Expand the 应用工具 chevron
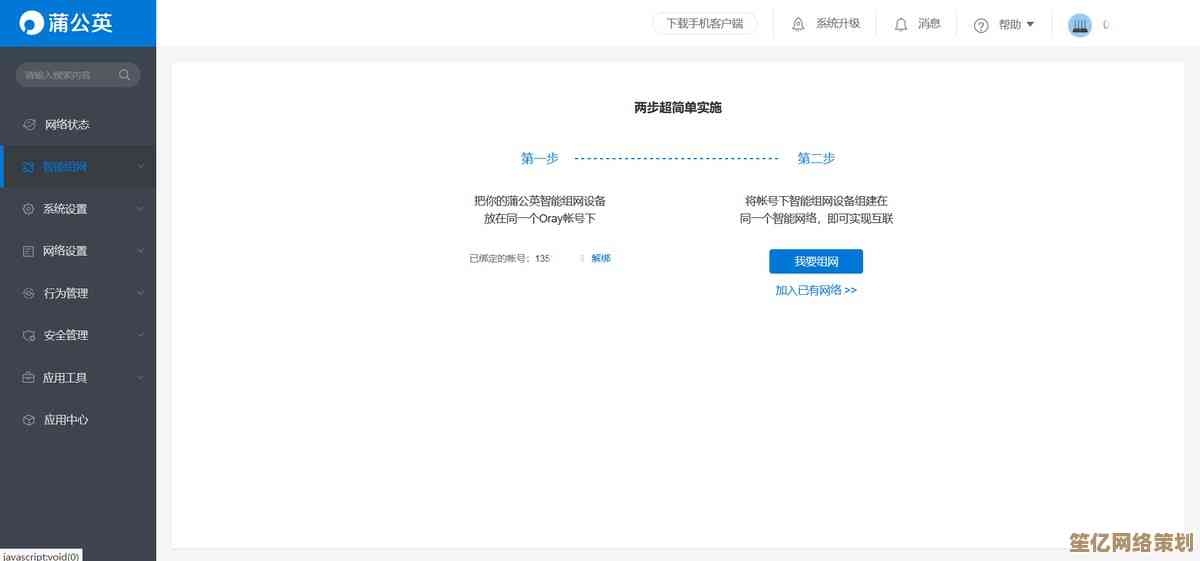Viewport: 1200px width, 561px height. coord(140,378)
